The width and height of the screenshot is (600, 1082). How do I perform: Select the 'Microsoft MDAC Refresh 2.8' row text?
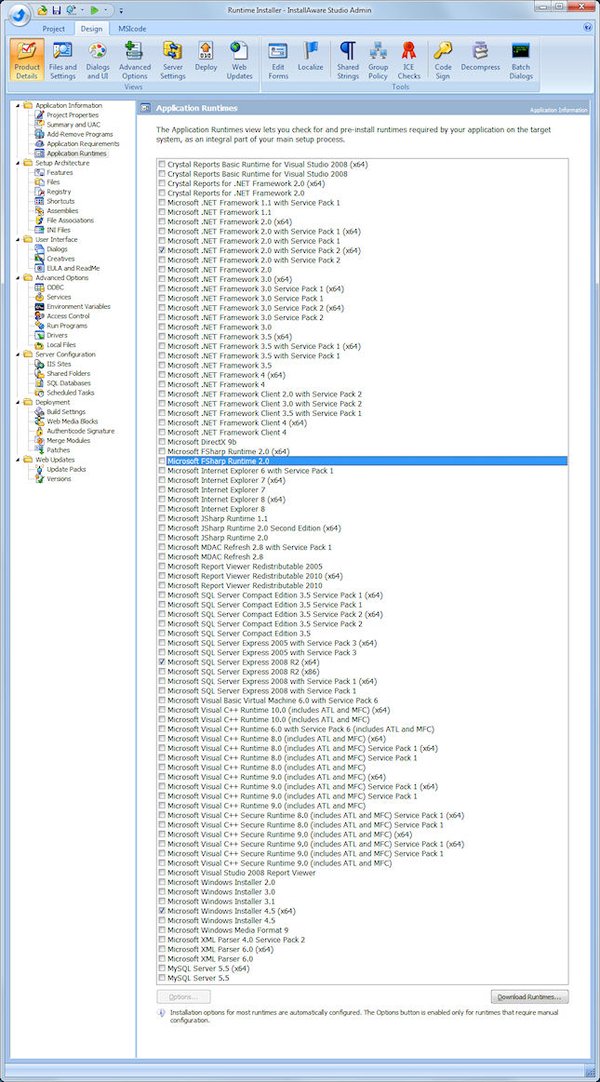(x=215, y=556)
